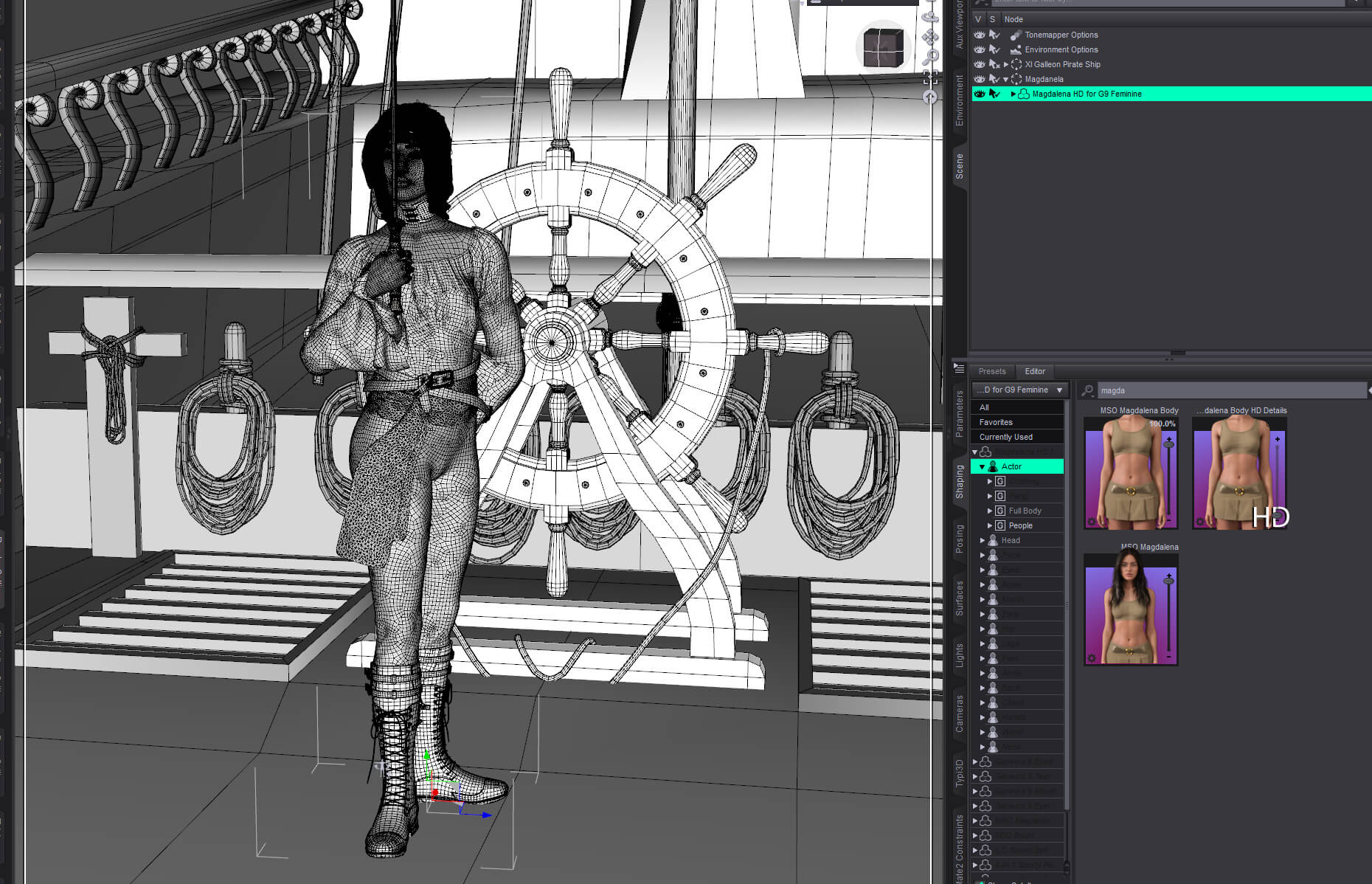The width and height of the screenshot is (1372, 884).
Task: Enable selectability of XI Galleon Pirate Ship
Action: (994, 64)
